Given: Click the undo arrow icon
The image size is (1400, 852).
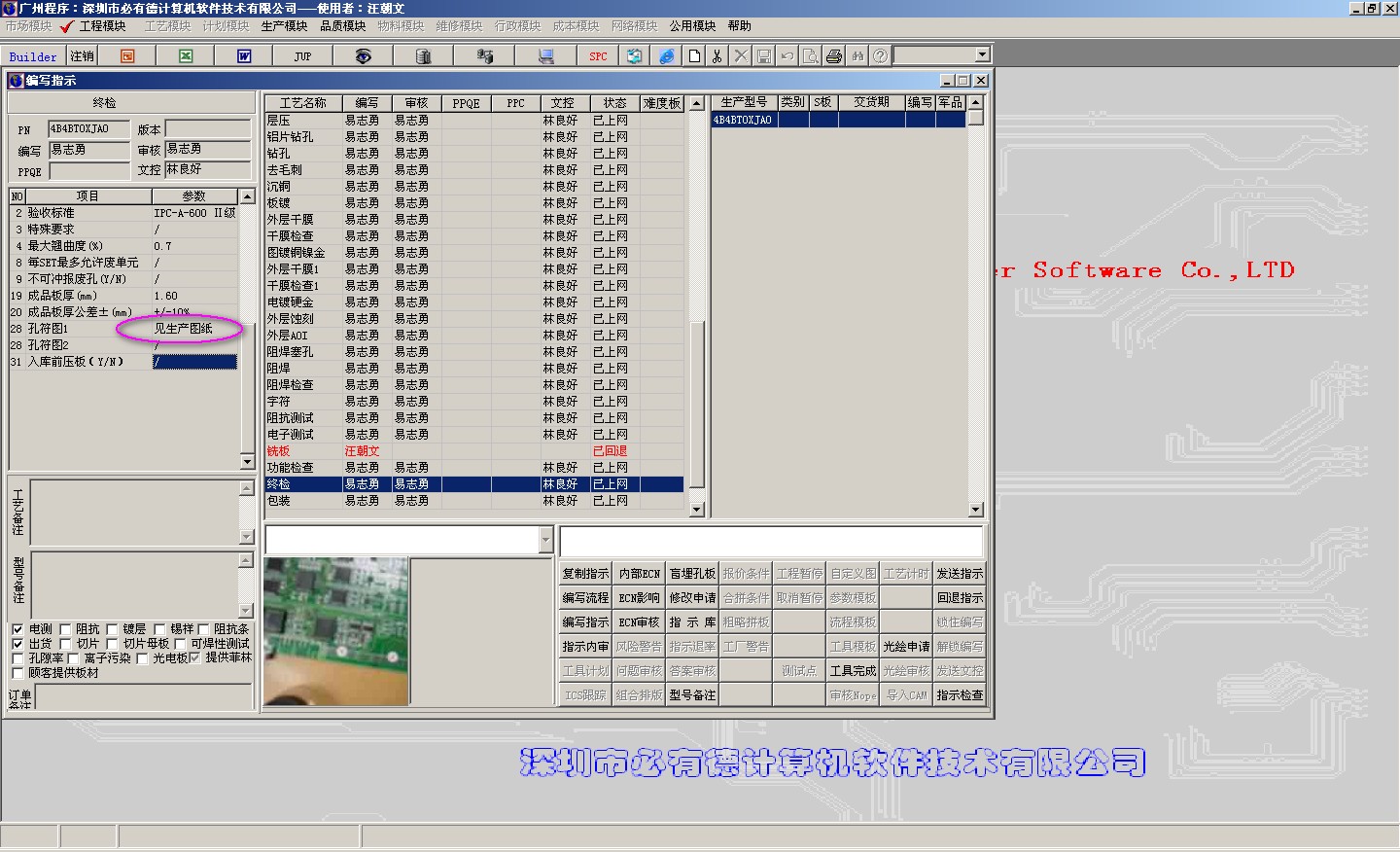Looking at the screenshot, I should pos(787,56).
